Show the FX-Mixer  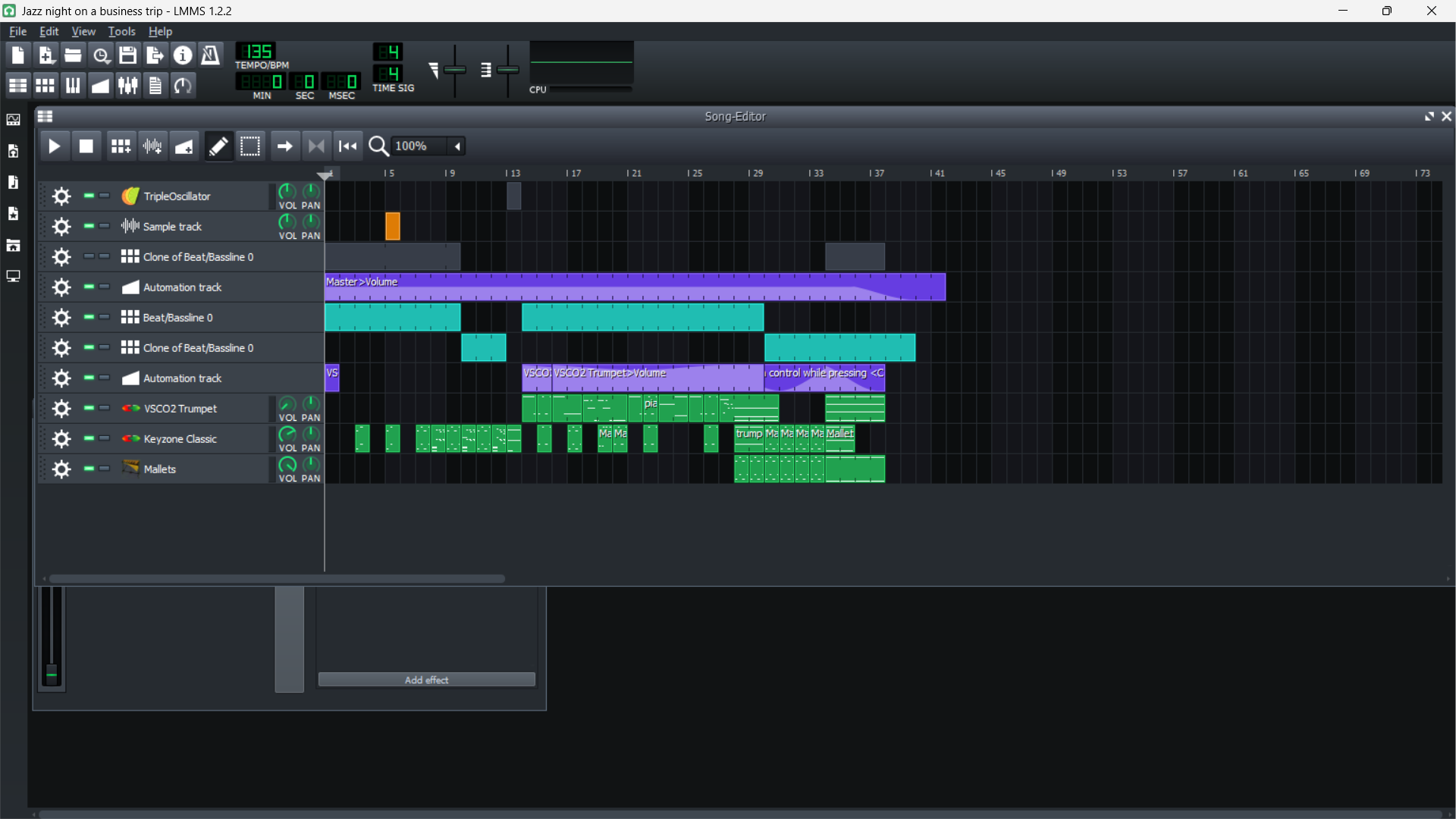[128, 85]
